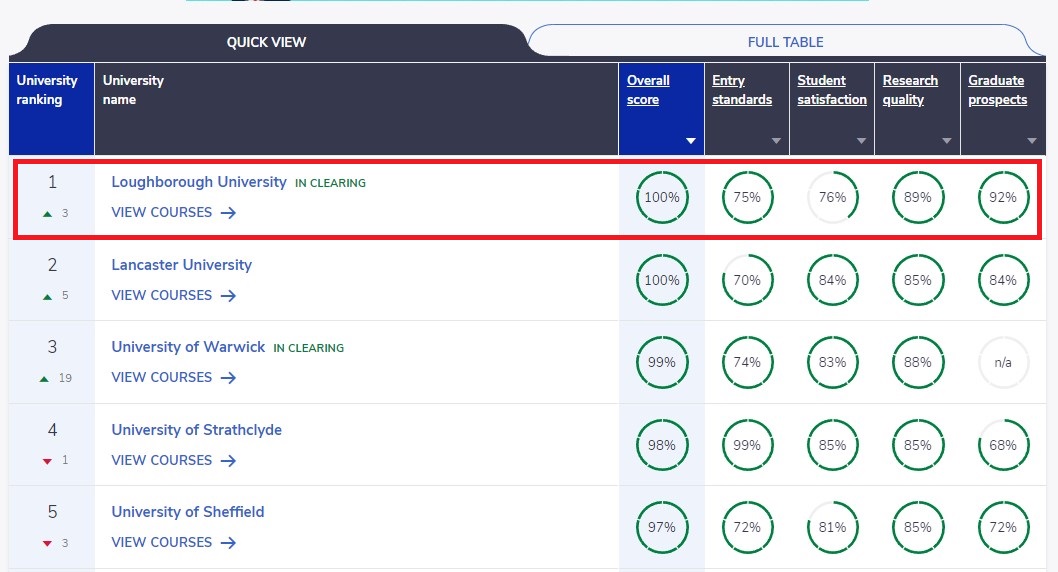Click the Student satisfaction sort arrow
The width and height of the screenshot is (1058, 572).
click(861, 141)
